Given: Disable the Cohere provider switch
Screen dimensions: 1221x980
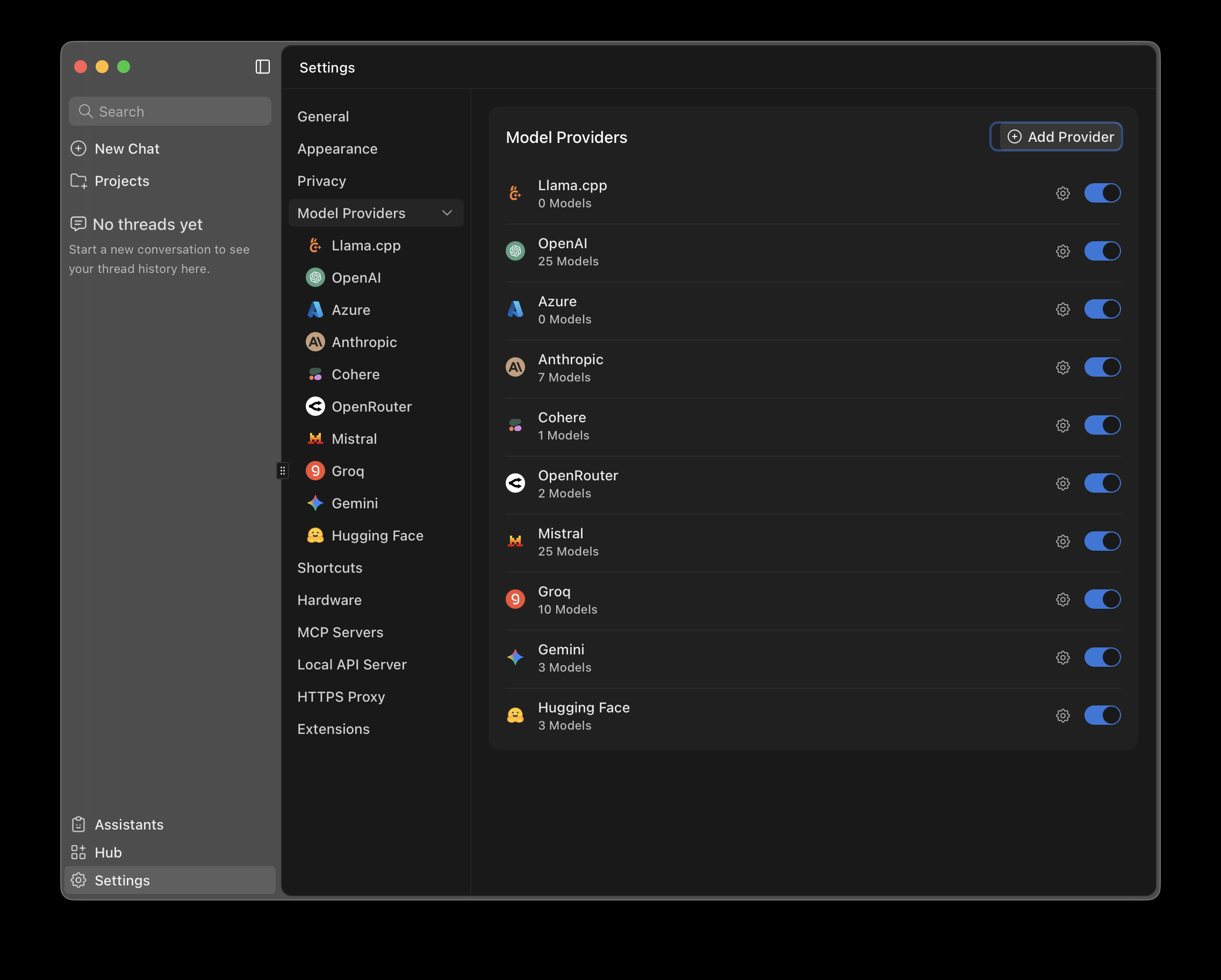Looking at the screenshot, I should 1102,425.
